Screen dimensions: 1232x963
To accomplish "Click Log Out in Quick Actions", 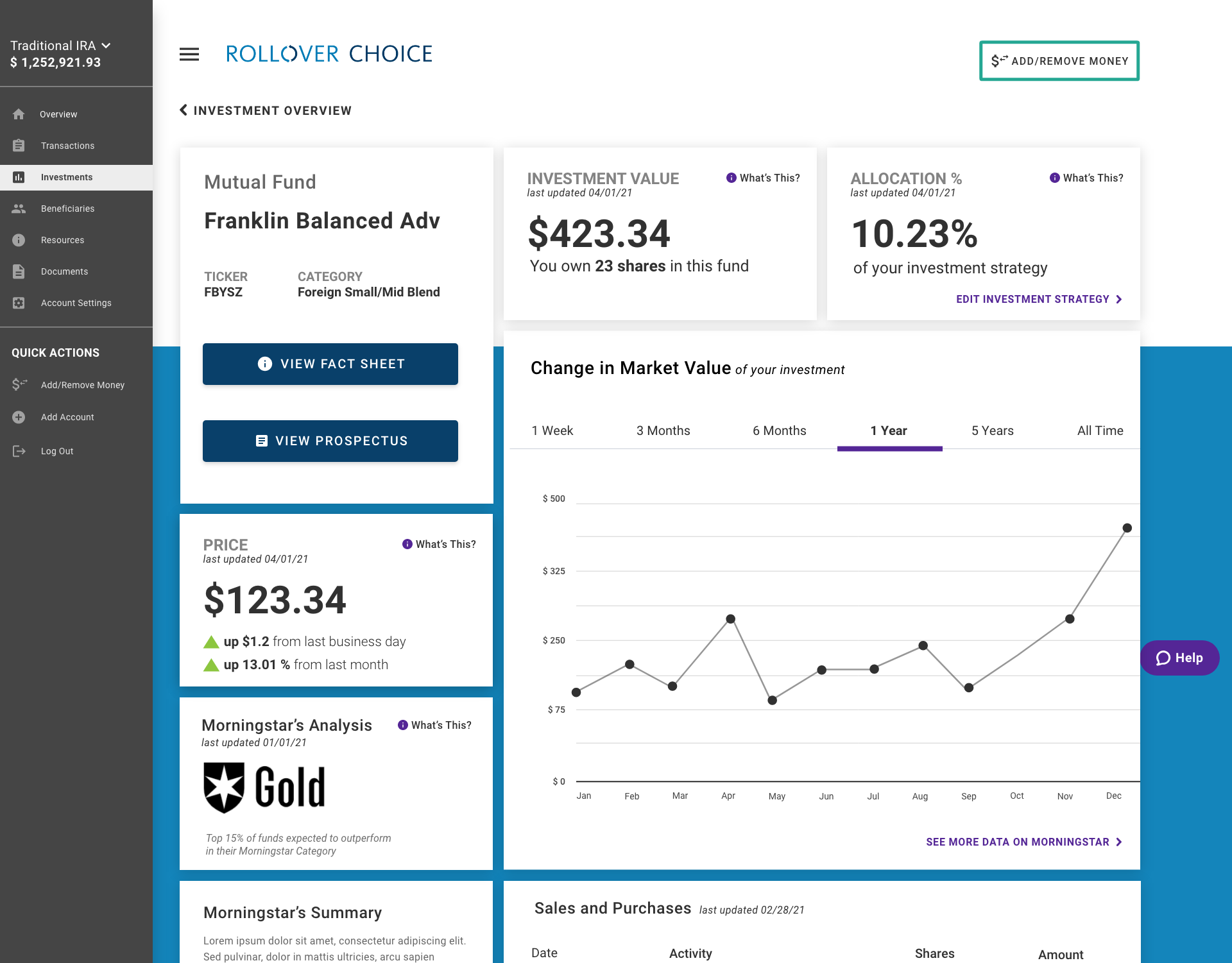I will pyautogui.click(x=57, y=451).
